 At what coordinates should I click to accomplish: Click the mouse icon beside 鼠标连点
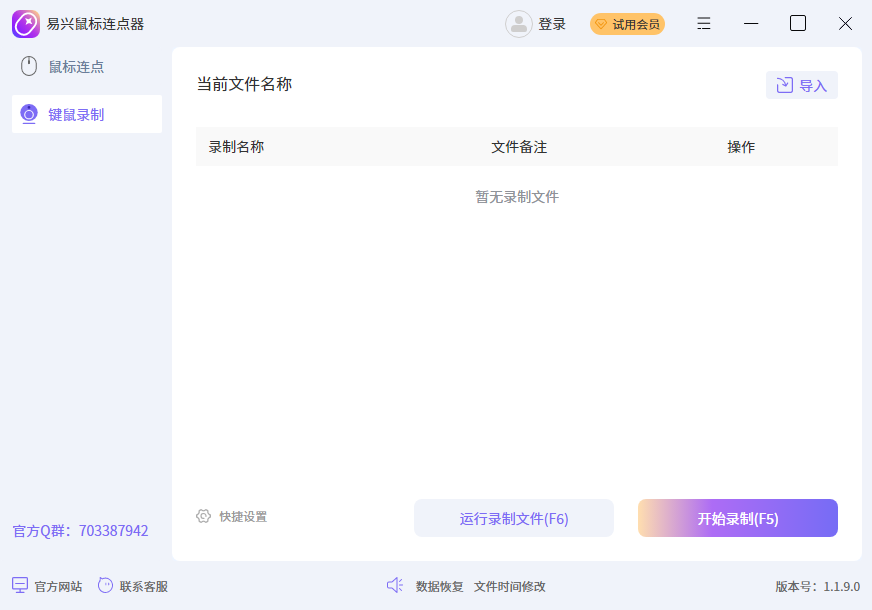(29, 66)
